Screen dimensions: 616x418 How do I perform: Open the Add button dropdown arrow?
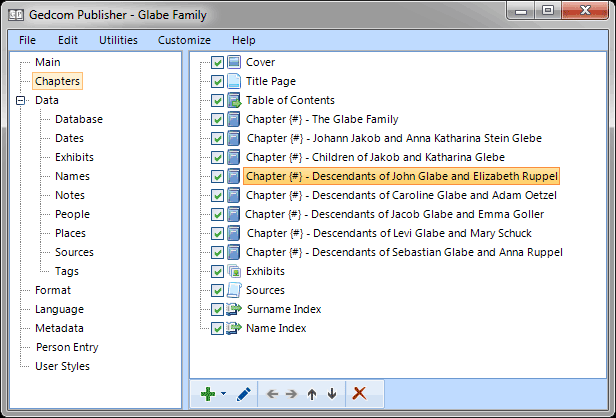[224, 393]
